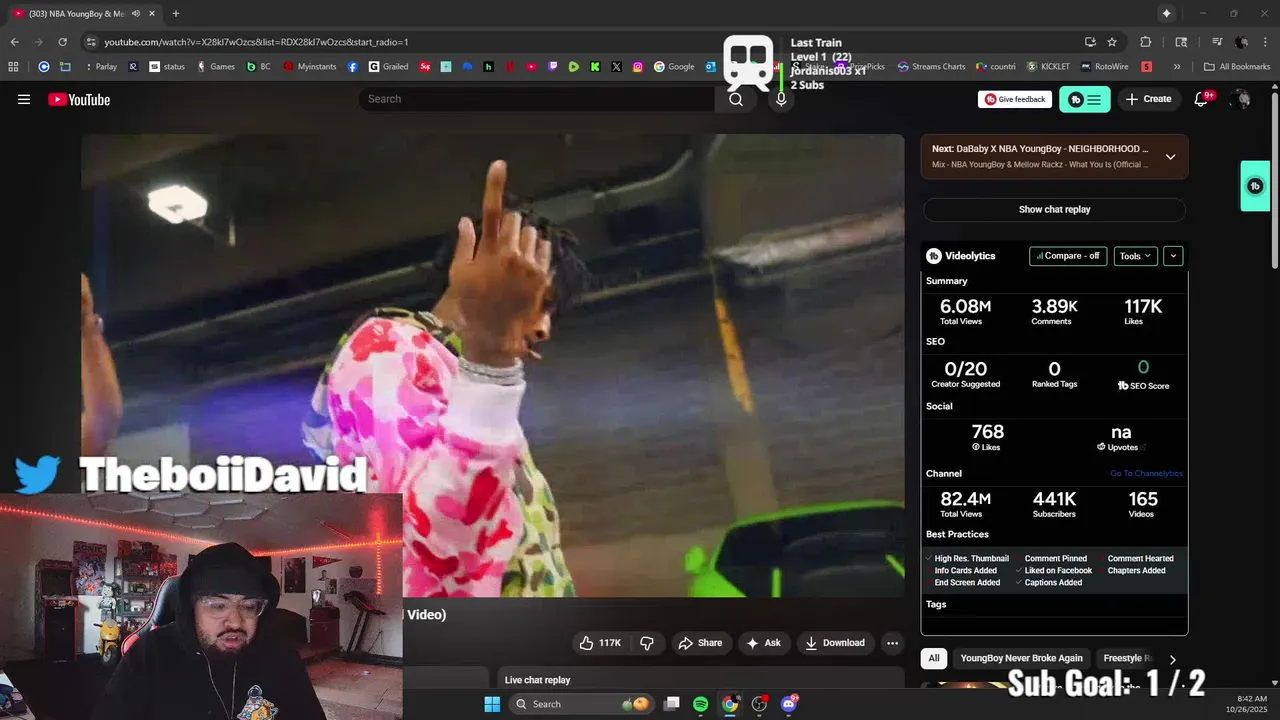Expand the Next video queue chevron
The width and height of the screenshot is (1280, 720).
pos(1170,157)
